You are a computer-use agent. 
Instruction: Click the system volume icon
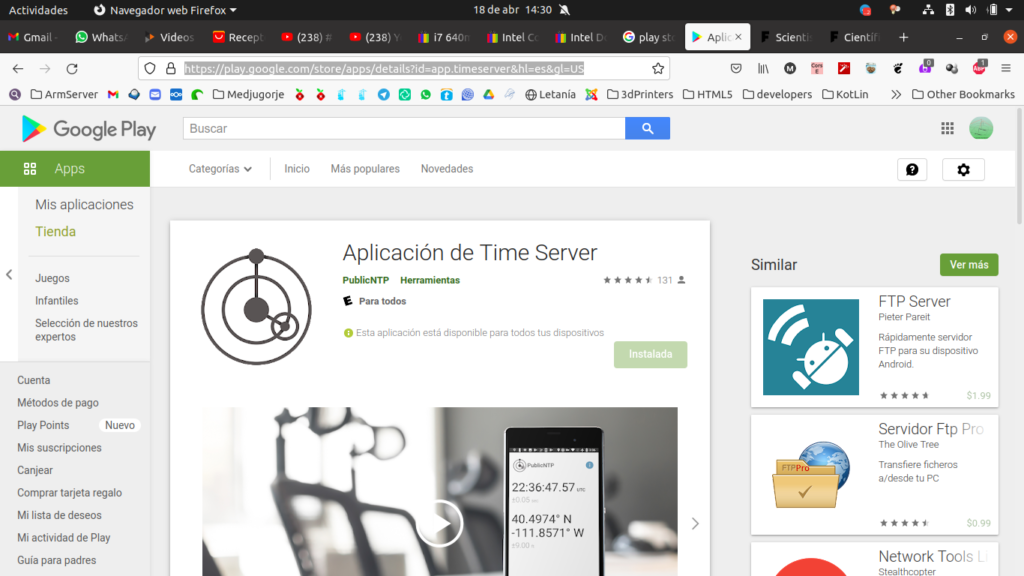[970, 10]
